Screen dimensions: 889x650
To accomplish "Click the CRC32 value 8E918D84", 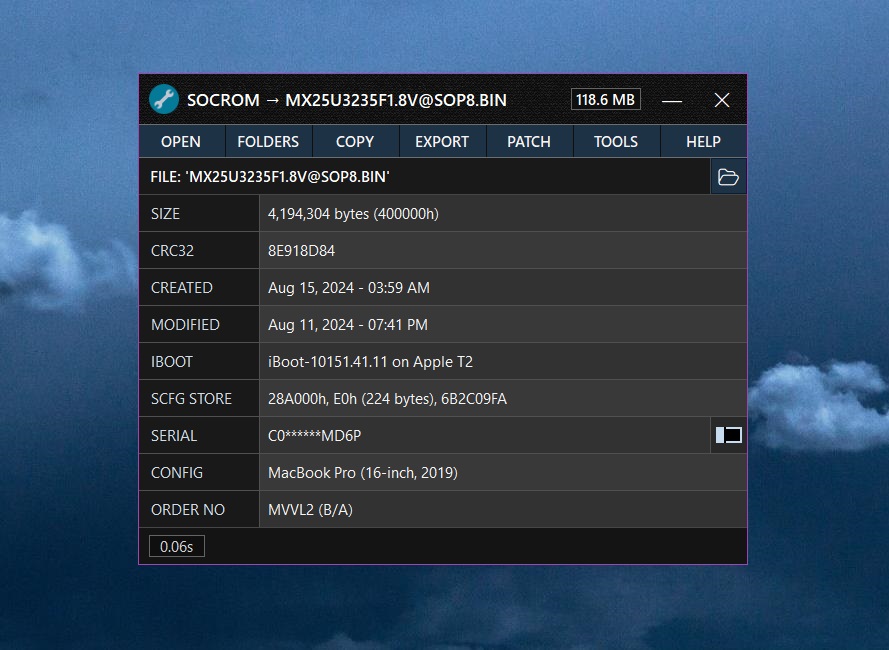I will click(x=302, y=251).
